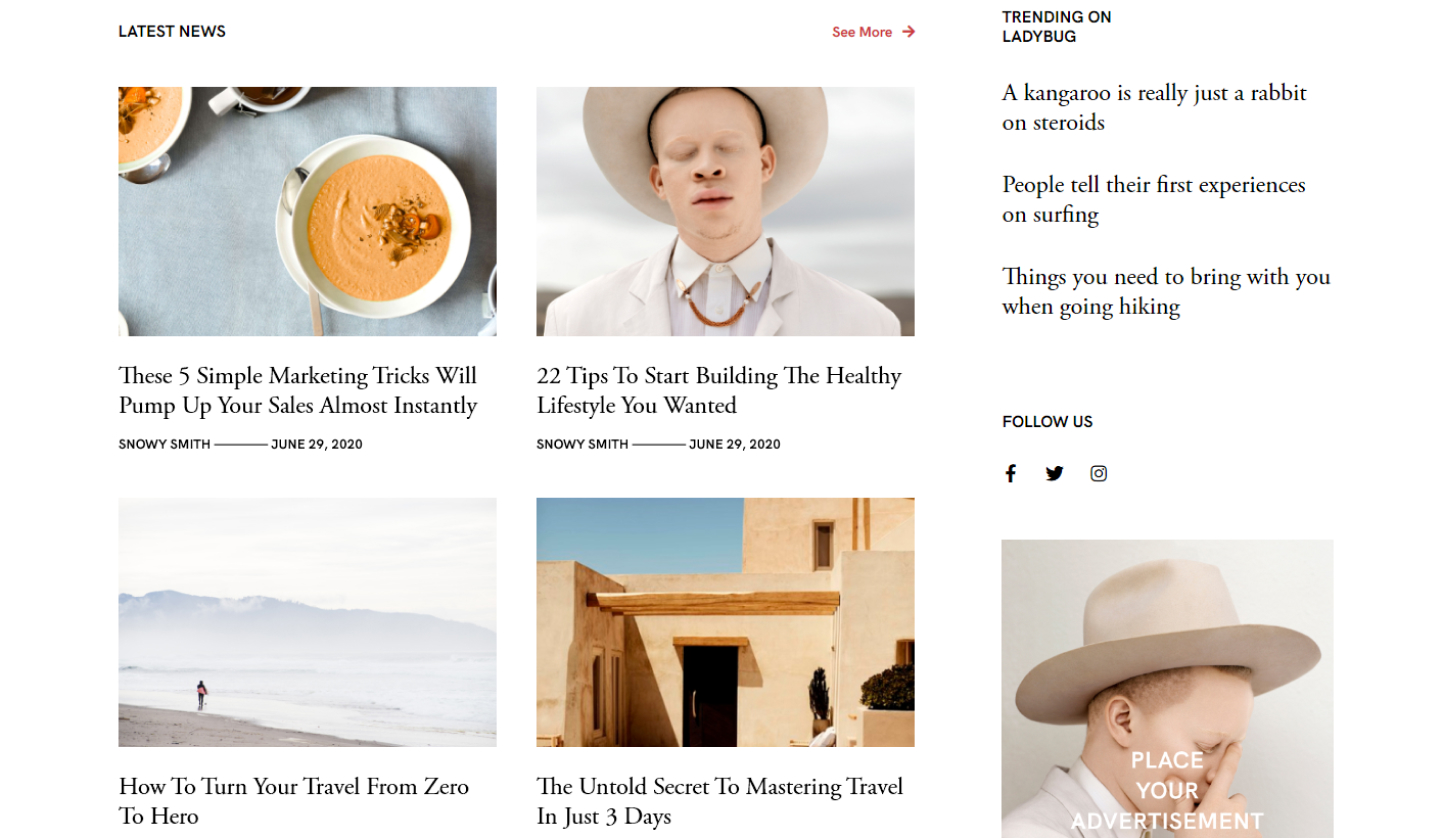
Task: Open The Untold Secret To Mastering Travel
Action: [720, 801]
